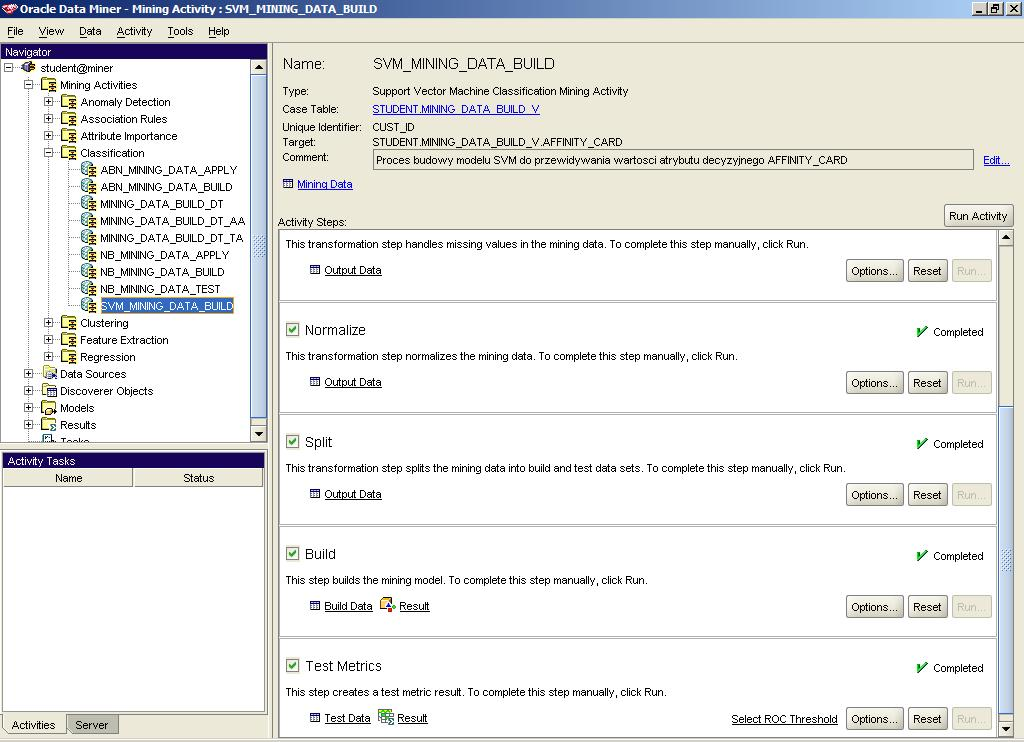Click the Run Activity button
The image size is (1024, 742).
978,216
